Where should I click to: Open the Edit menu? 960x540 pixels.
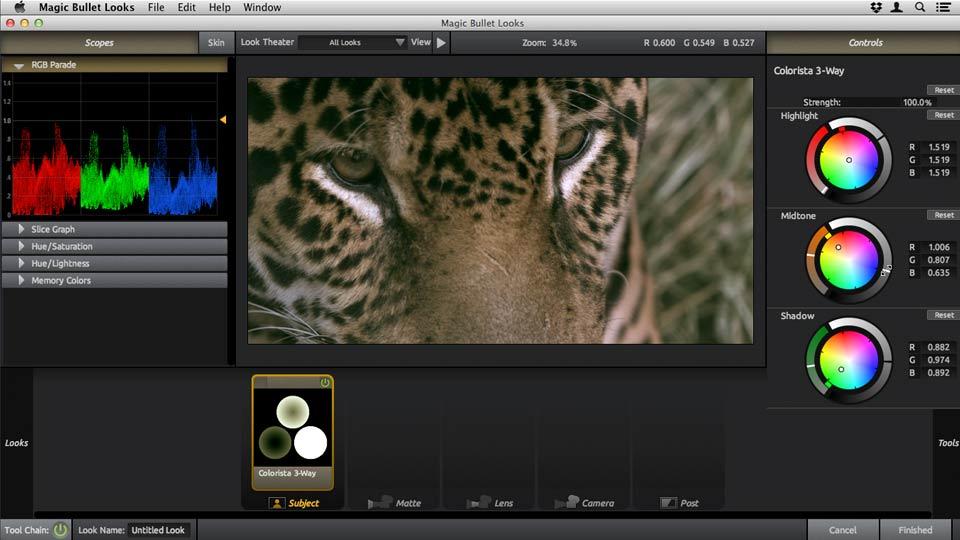click(187, 7)
